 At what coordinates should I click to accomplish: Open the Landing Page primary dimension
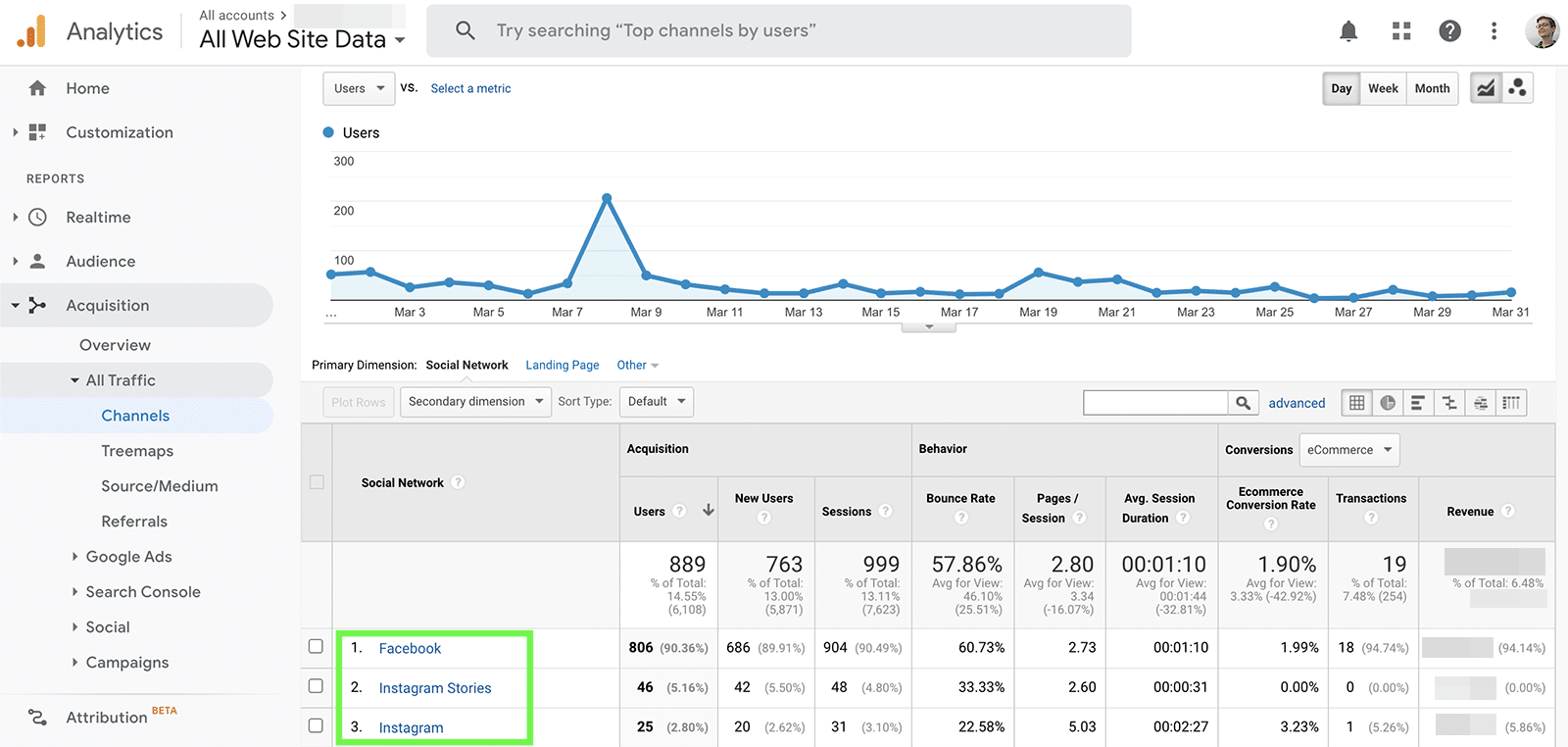click(562, 366)
